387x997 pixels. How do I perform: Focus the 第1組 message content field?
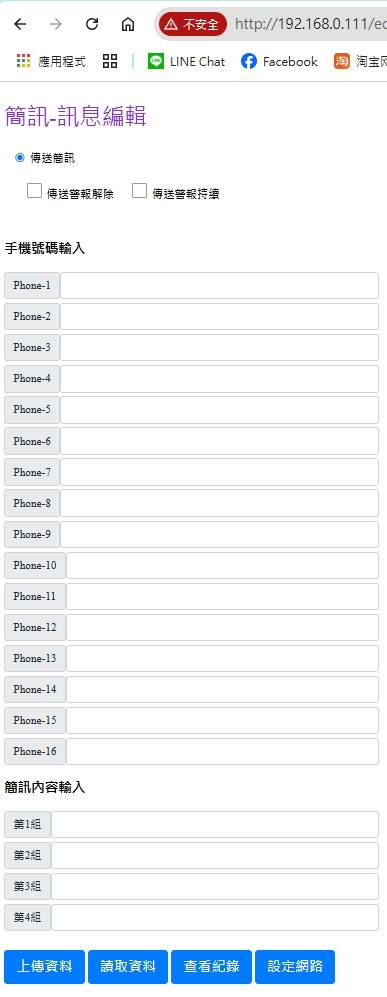click(x=215, y=825)
